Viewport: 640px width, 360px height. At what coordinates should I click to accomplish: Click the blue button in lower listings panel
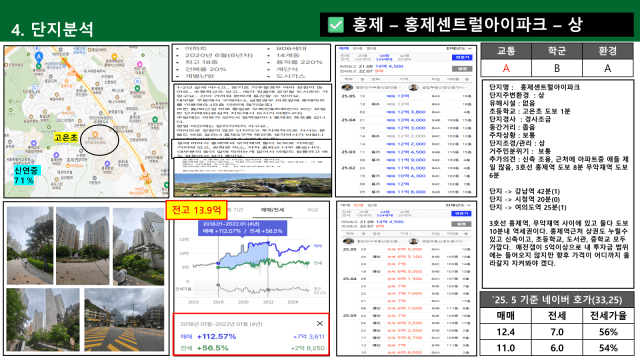[461, 213]
